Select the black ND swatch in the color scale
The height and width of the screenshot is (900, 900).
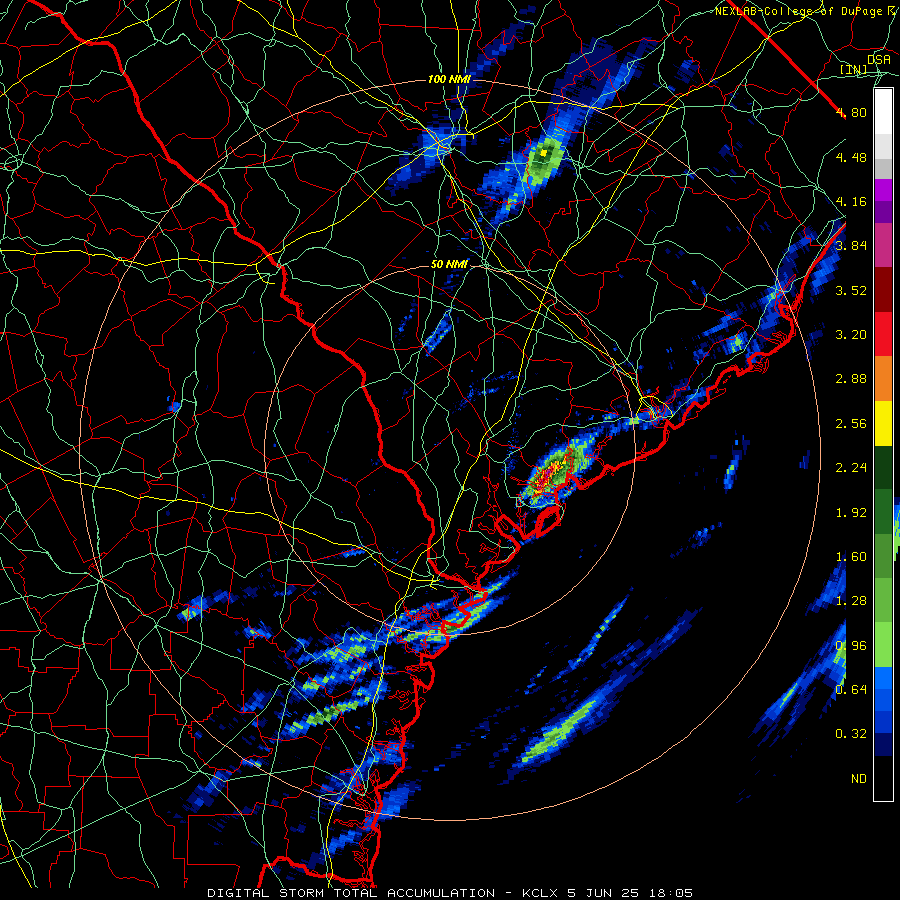tap(883, 778)
